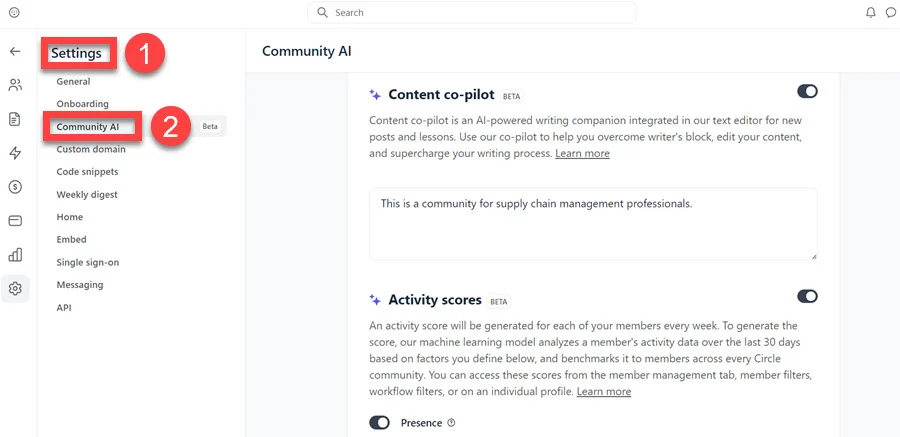Click the community description text area
Screen dimensions: 900x437
pyautogui.click(x=593, y=224)
